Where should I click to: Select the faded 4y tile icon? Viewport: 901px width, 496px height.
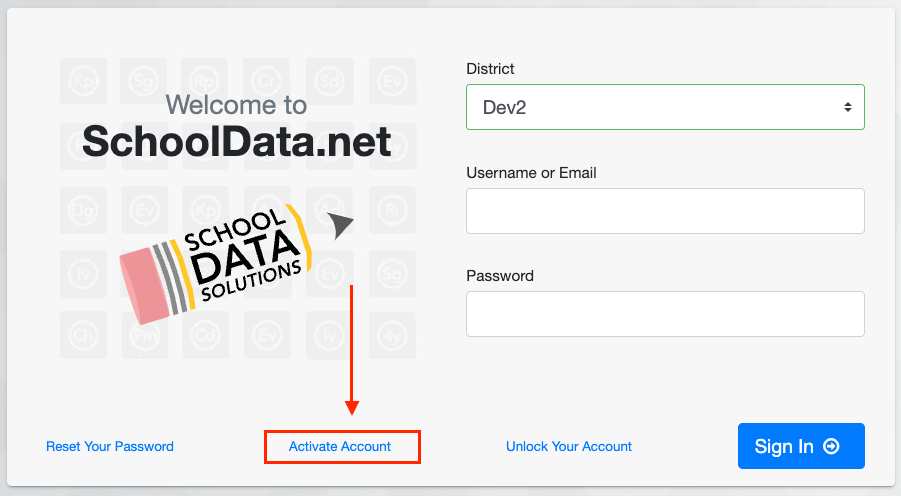tap(392, 335)
